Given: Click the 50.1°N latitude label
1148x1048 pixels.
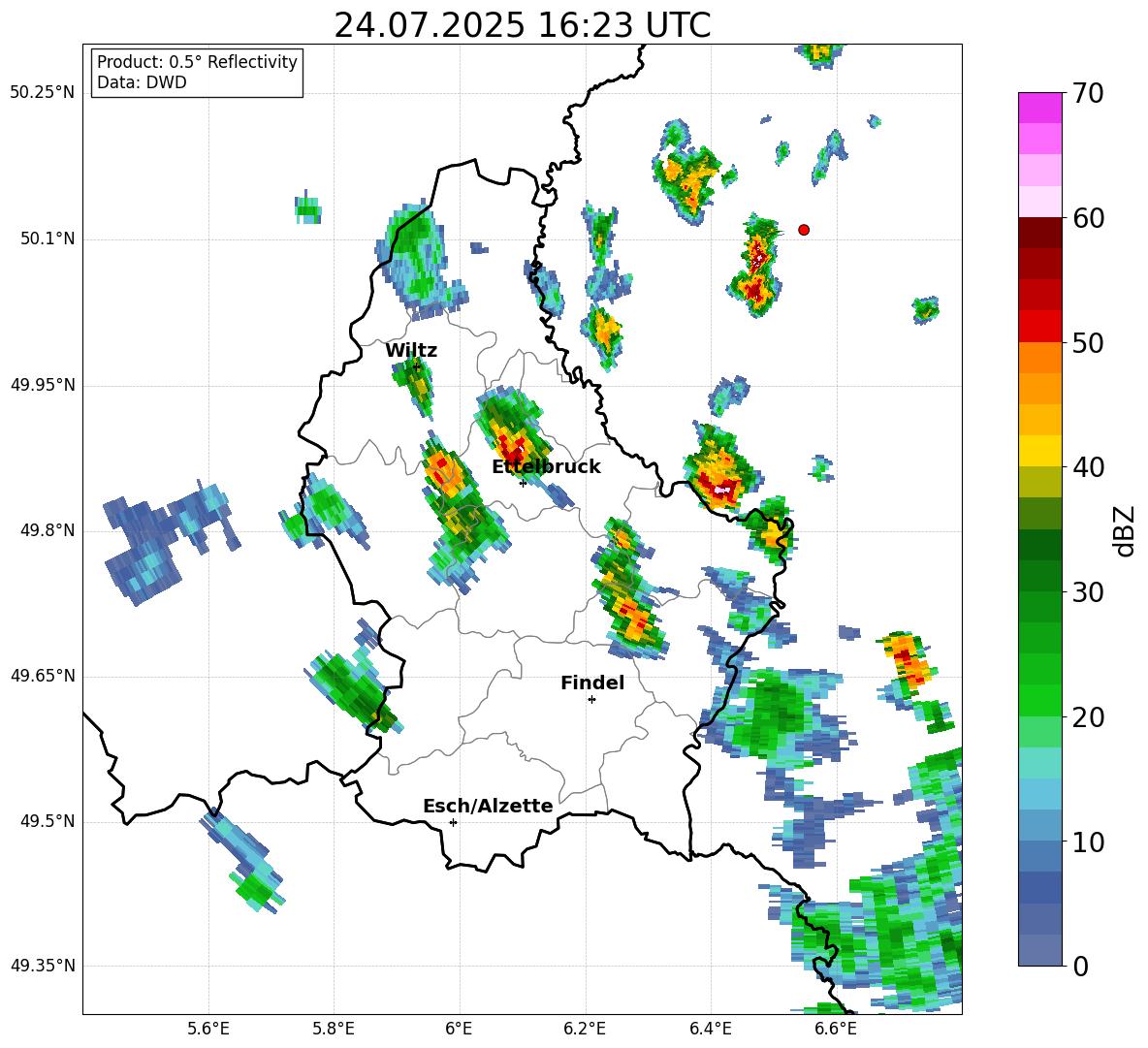Looking at the screenshot, I should [48, 239].
